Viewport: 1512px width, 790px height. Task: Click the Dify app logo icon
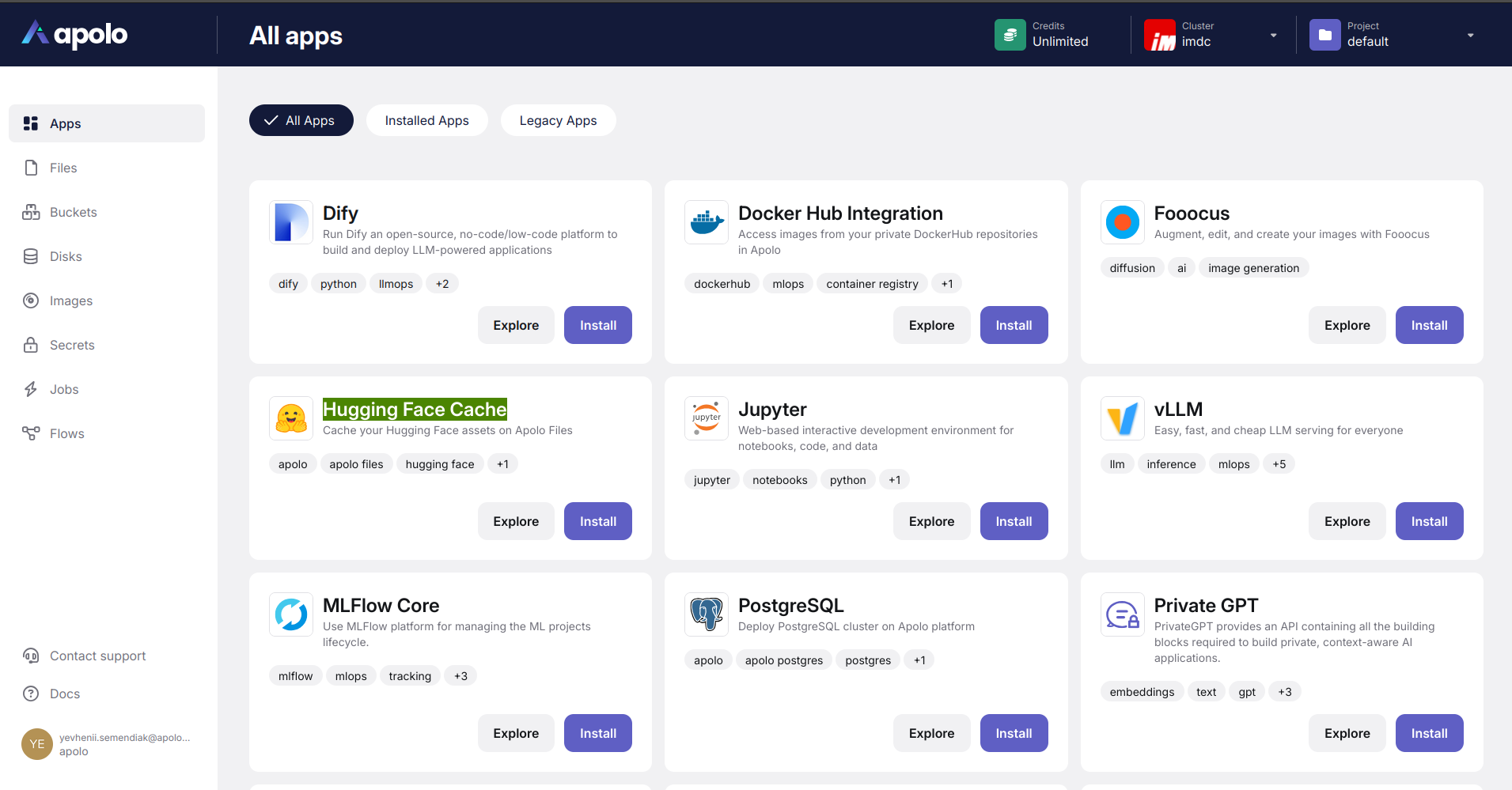pos(291,222)
